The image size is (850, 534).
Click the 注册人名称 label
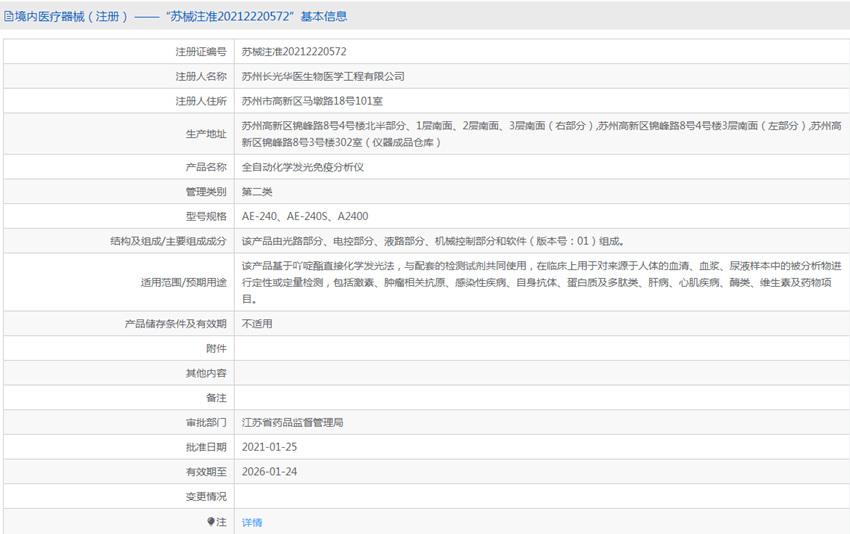click(201, 76)
